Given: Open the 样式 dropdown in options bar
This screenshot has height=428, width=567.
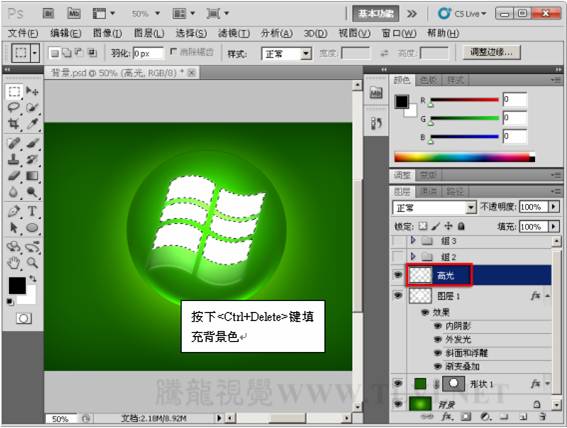Looking at the screenshot, I should 286,54.
